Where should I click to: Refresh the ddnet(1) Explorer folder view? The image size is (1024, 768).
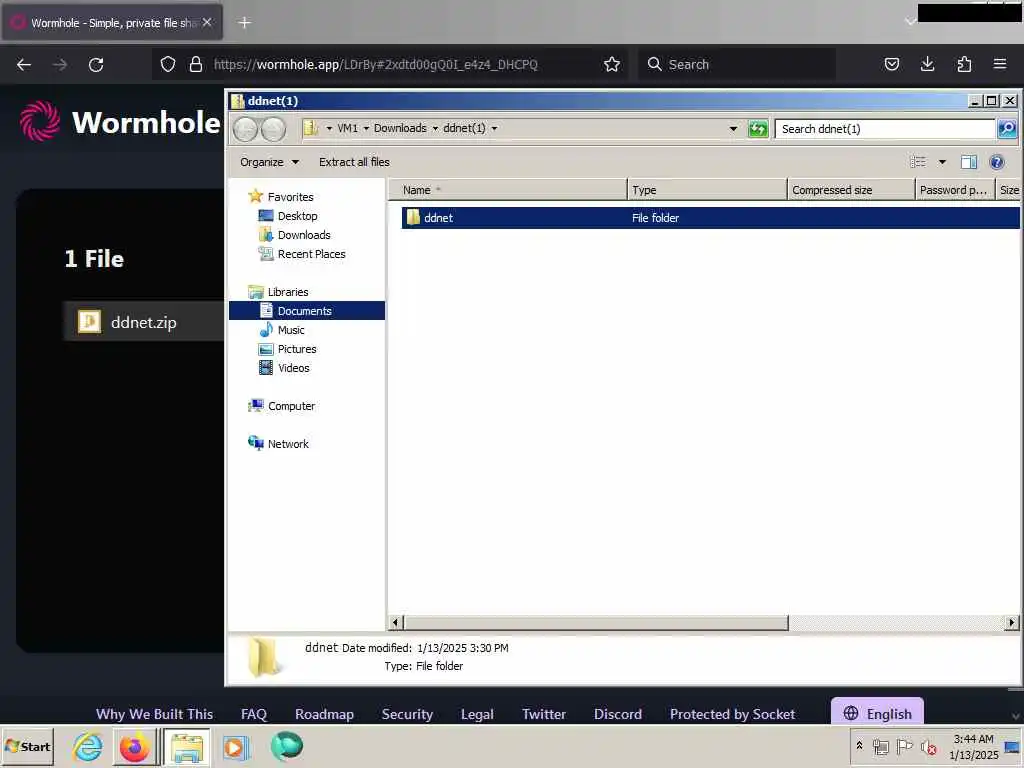pos(758,129)
